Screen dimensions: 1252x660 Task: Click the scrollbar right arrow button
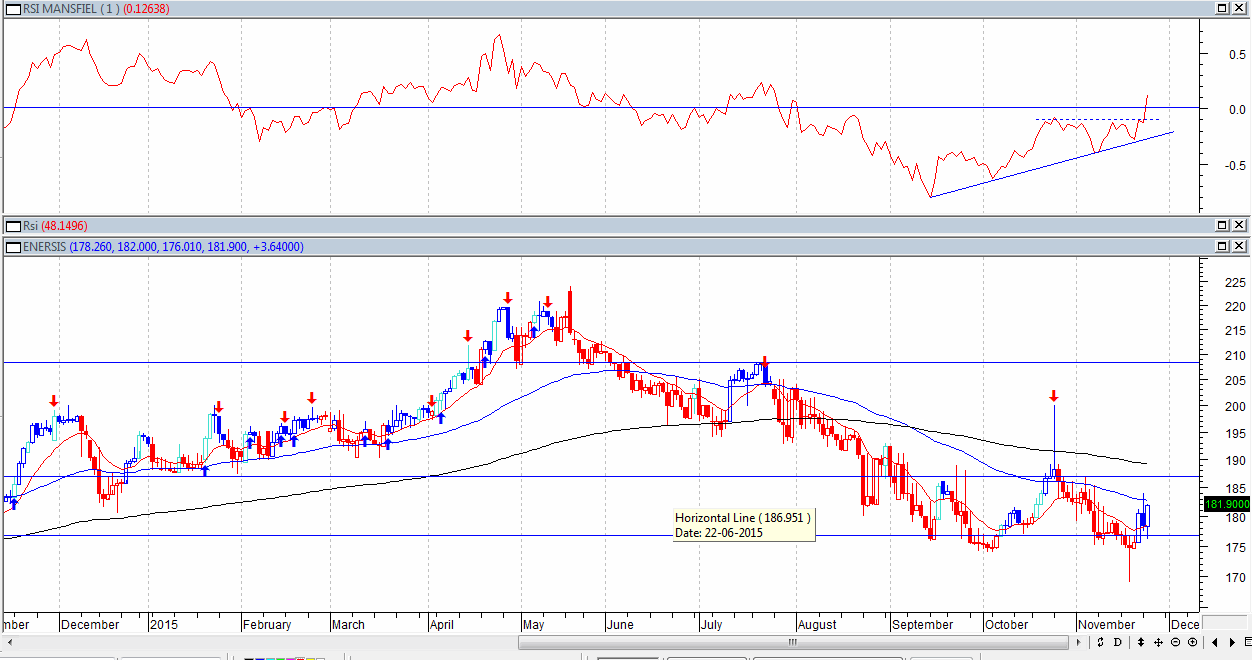[x=1078, y=642]
